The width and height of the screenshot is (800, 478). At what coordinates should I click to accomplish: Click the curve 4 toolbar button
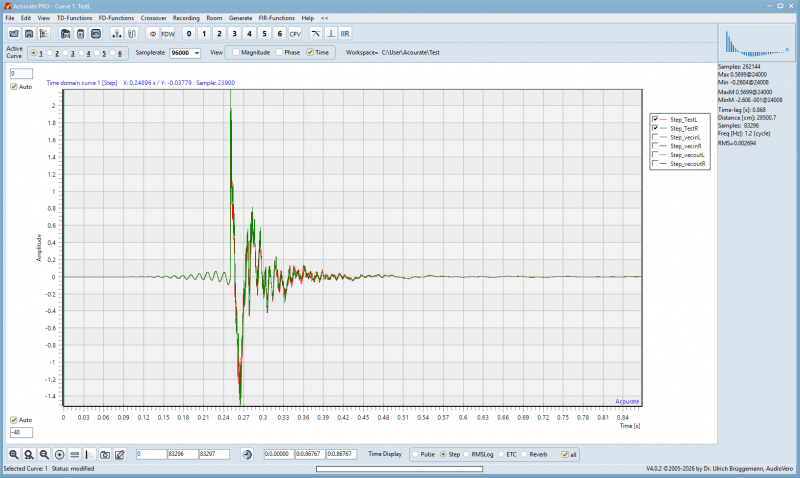point(249,34)
